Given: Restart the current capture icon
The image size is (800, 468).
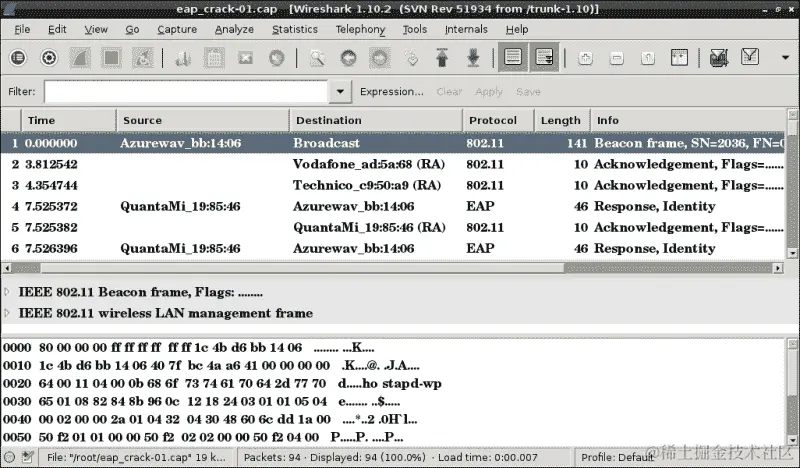Looking at the screenshot, I should coord(142,58).
